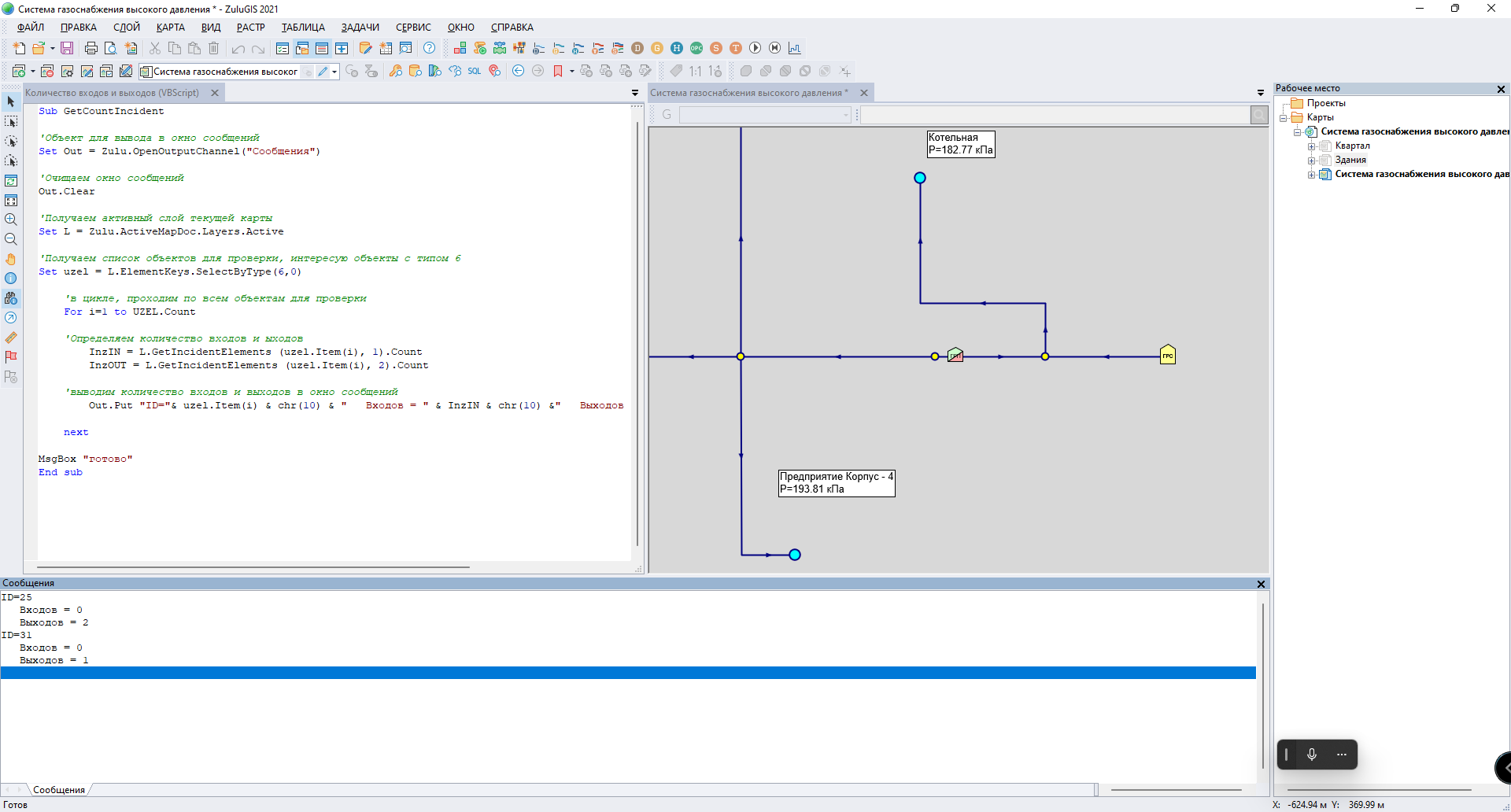This screenshot has height=812, width=1511.
Task: Collapse the Карты folder in tree
Action: pos(1283,118)
